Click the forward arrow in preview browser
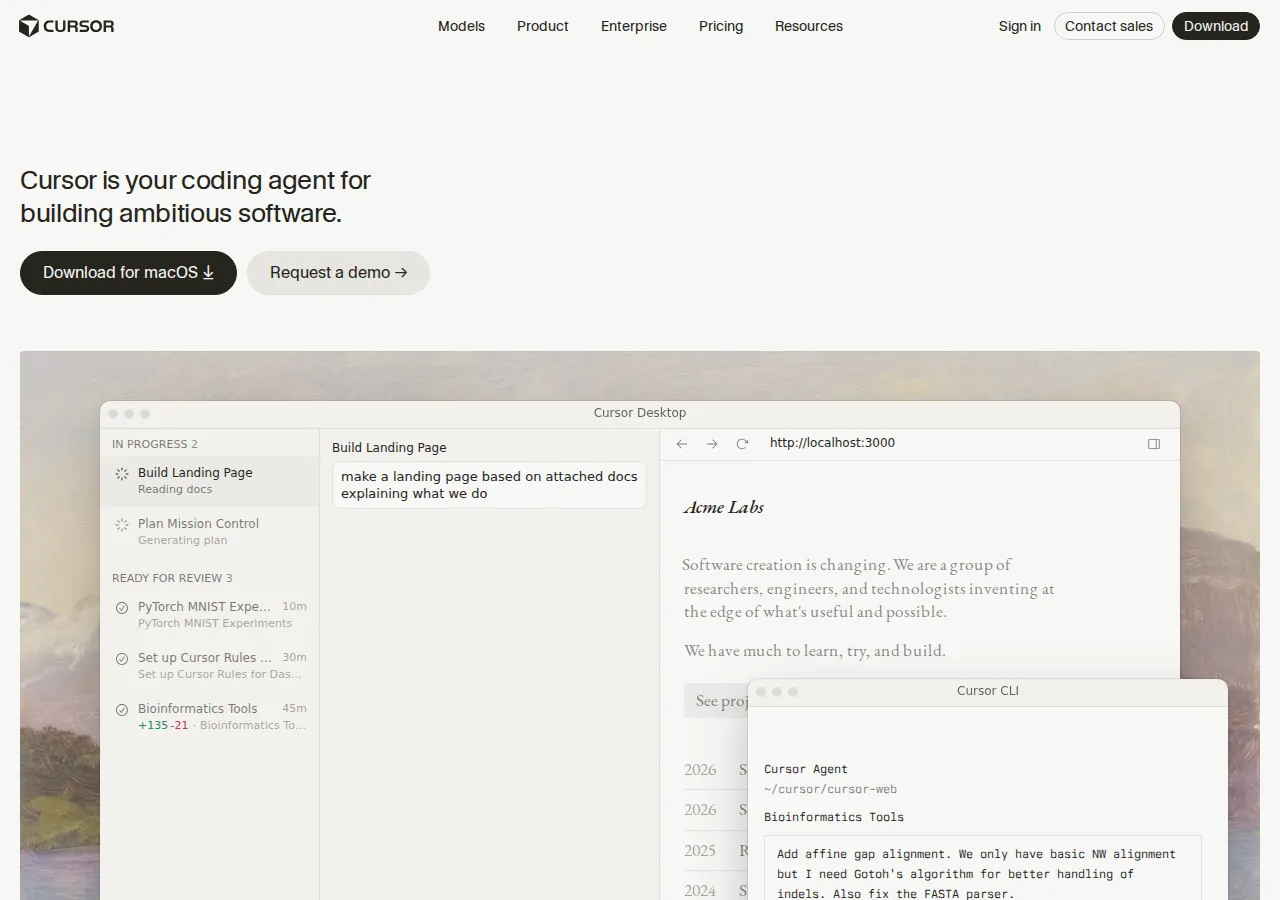1280x900 pixels. pos(712,444)
